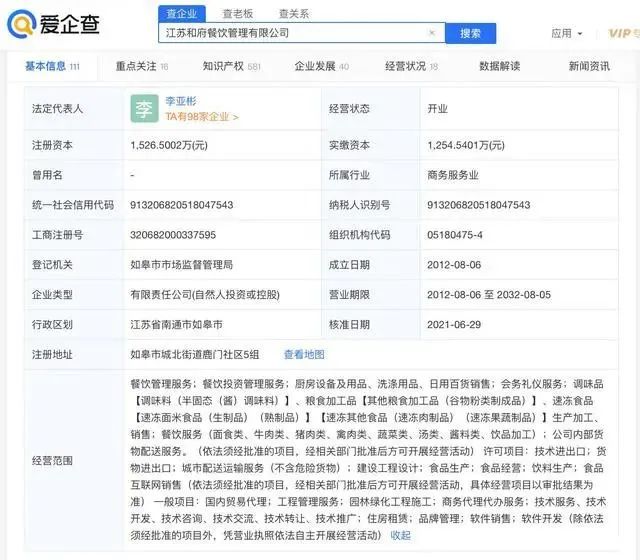Open the 企业发展 tab

[322, 66]
